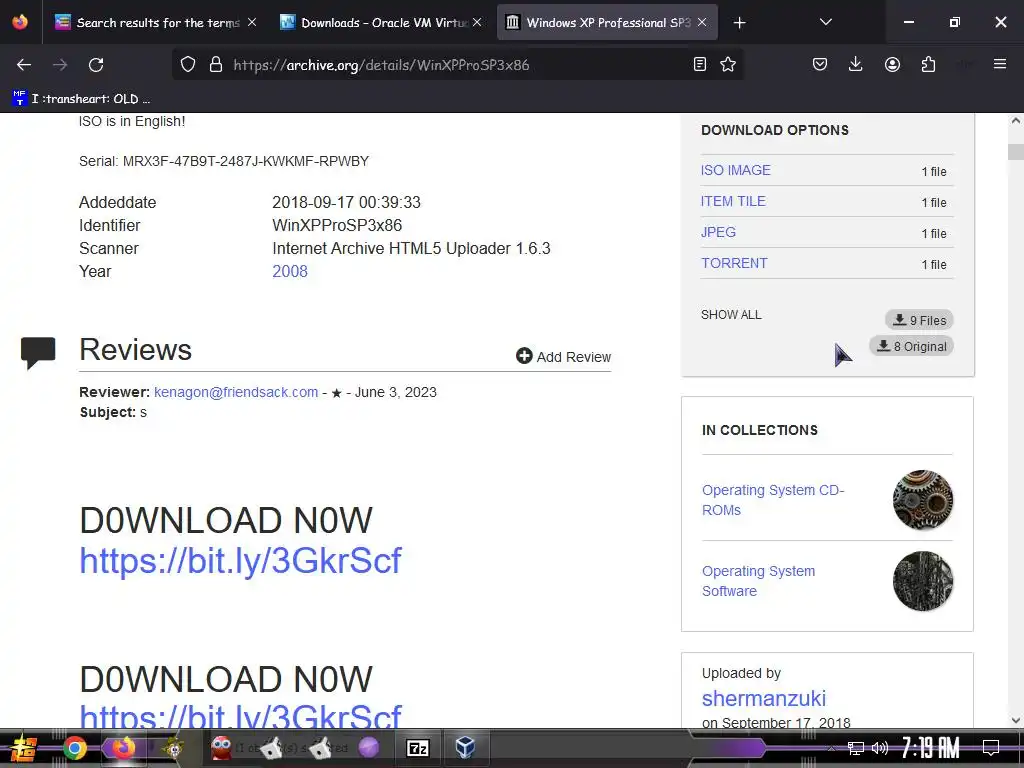Download the ISO IMAGE file
The width and height of the screenshot is (1024, 768).
[735, 170]
